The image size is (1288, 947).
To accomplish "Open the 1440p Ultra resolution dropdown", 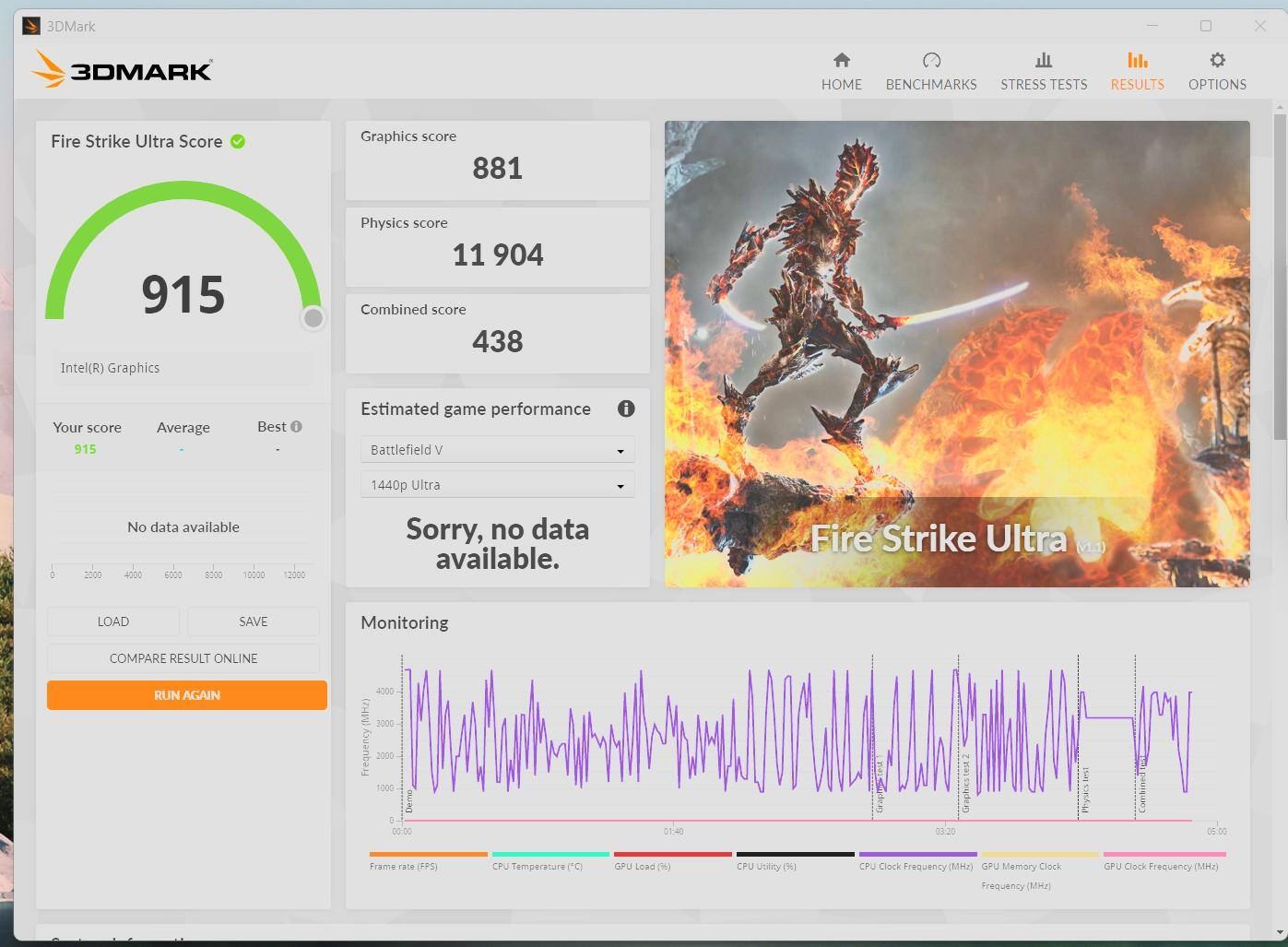I will (x=497, y=485).
